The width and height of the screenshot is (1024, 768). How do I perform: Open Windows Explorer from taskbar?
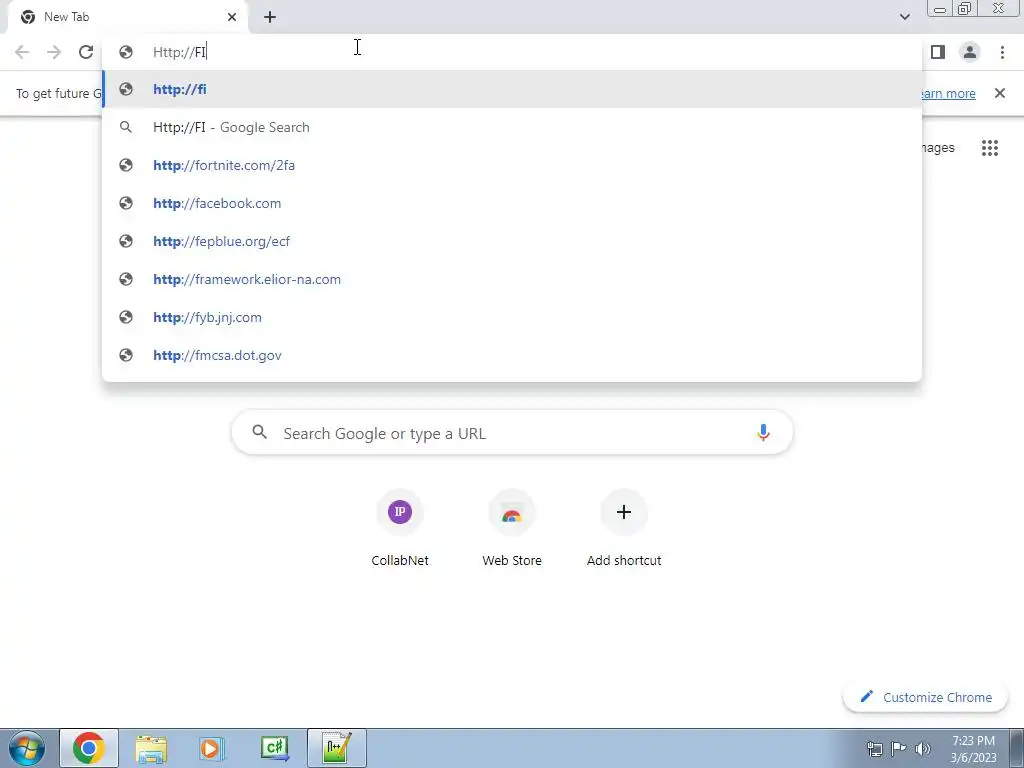point(151,748)
